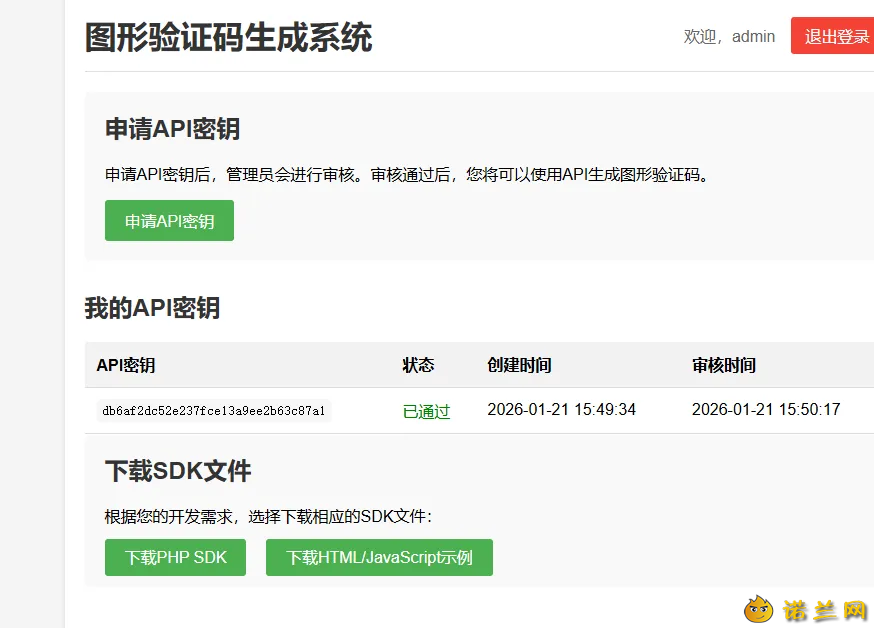Click the 下载SDK文件 section heading

178,471
